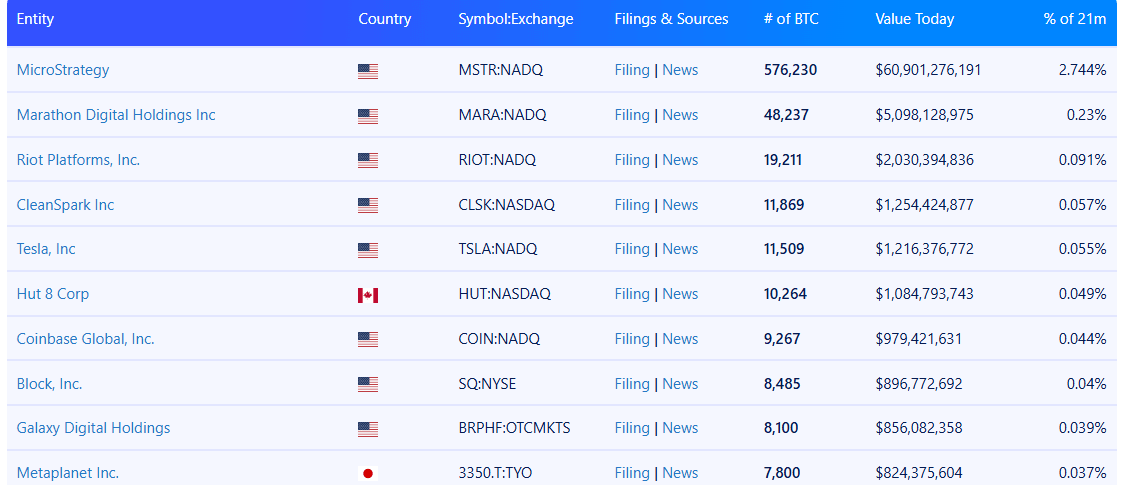The height and width of the screenshot is (485, 1129).
Task: Select the BRPHF:OTCMKTS symbol cell
Action: (514, 427)
